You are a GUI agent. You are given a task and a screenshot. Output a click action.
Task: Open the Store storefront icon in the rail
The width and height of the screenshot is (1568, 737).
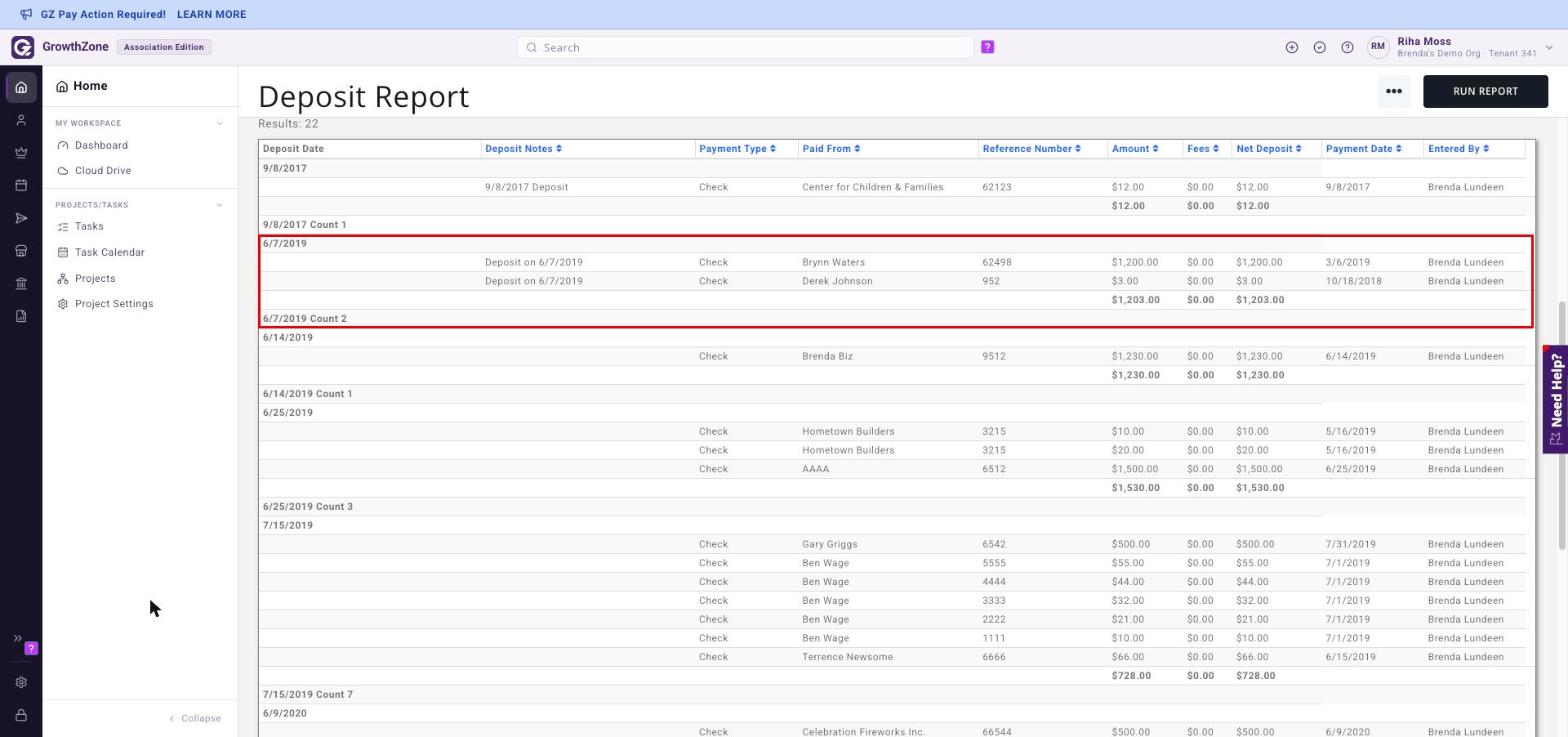21,251
